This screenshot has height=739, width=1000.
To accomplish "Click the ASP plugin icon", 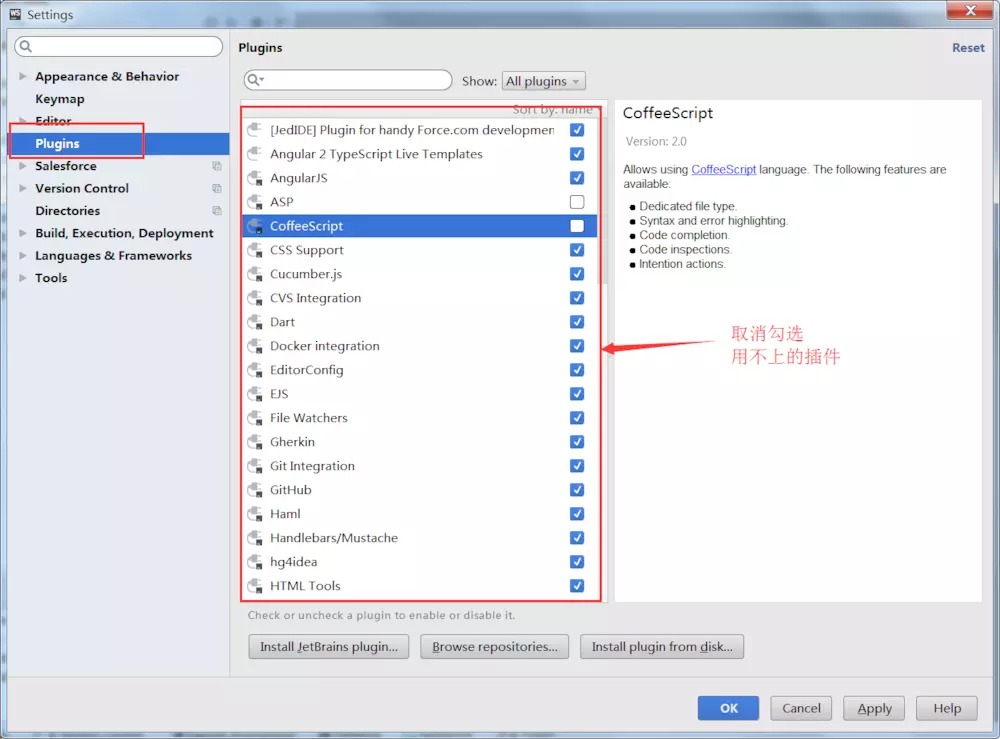I will pos(255,202).
